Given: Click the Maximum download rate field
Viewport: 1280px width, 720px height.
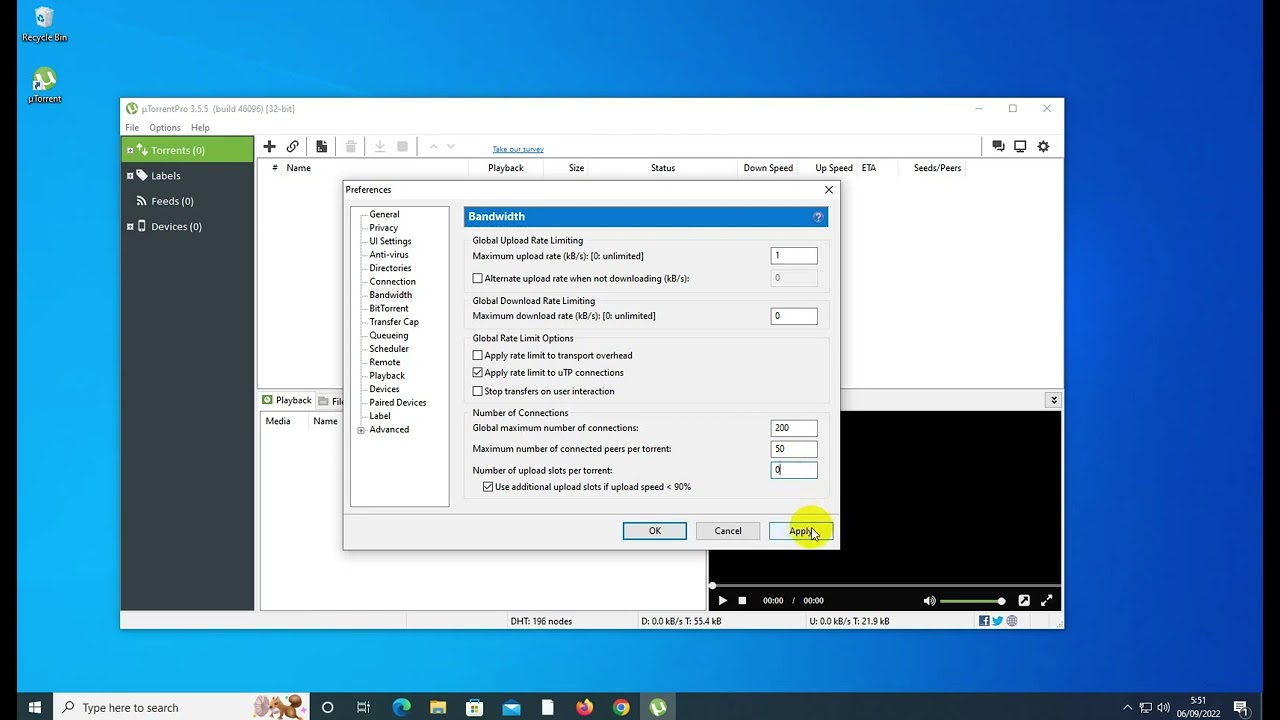Looking at the screenshot, I should (x=794, y=316).
